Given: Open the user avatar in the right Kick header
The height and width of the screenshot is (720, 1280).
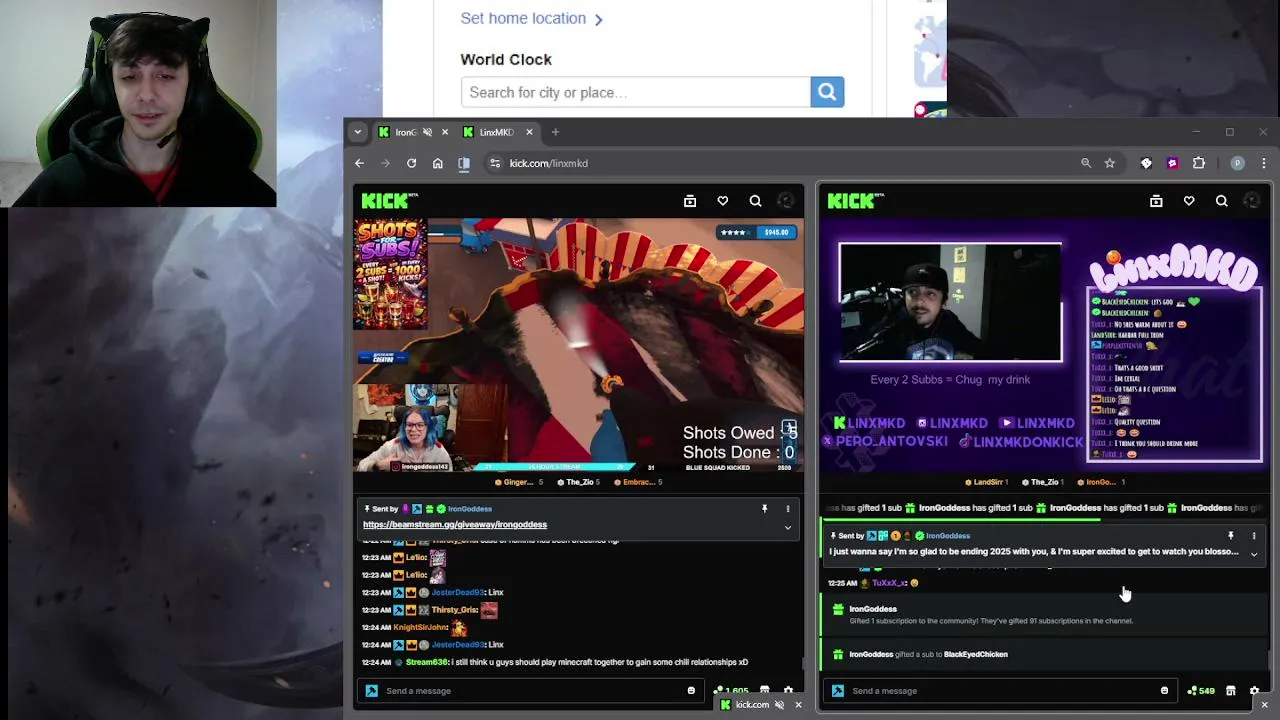Looking at the screenshot, I should 1252,201.
